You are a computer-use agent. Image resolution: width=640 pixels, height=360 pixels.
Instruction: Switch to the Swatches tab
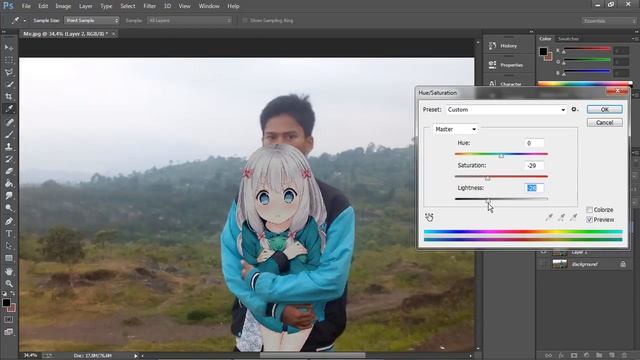click(568, 39)
